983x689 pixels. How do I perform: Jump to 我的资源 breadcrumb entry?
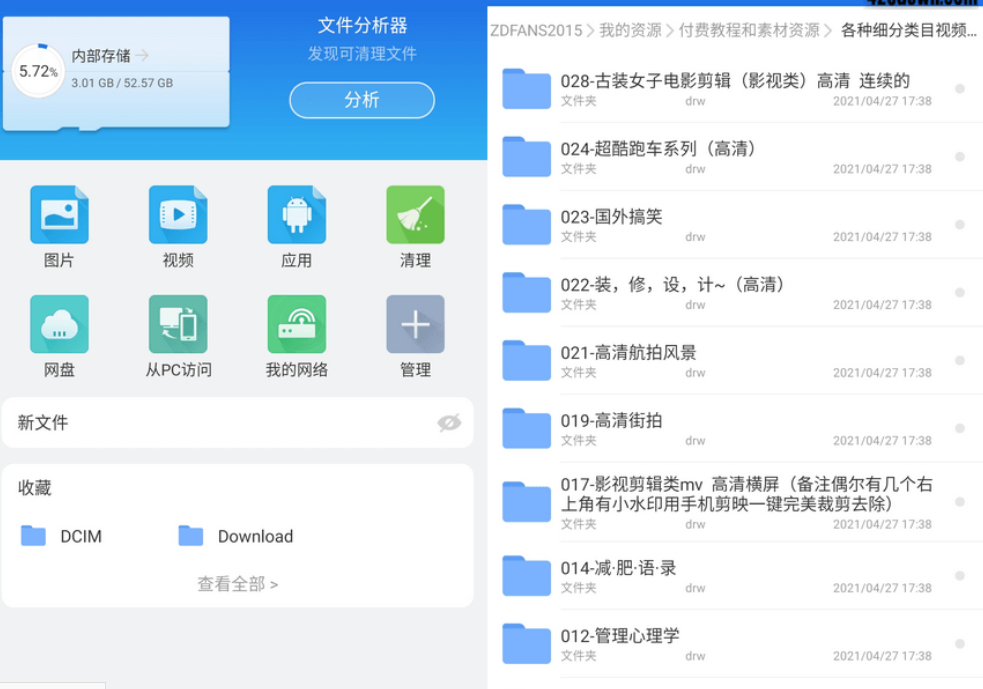click(631, 31)
